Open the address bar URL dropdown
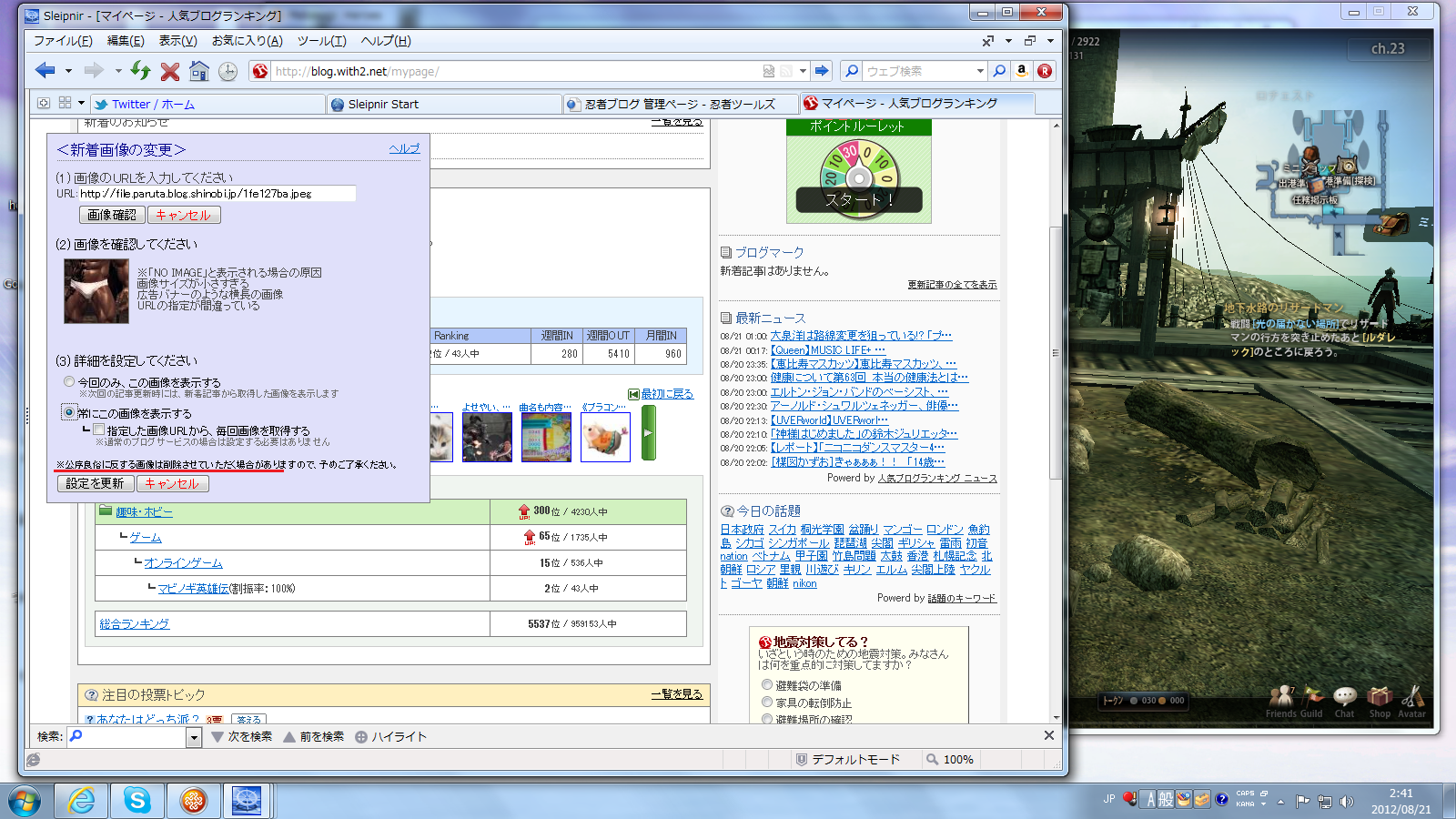 [x=803, y=71]
